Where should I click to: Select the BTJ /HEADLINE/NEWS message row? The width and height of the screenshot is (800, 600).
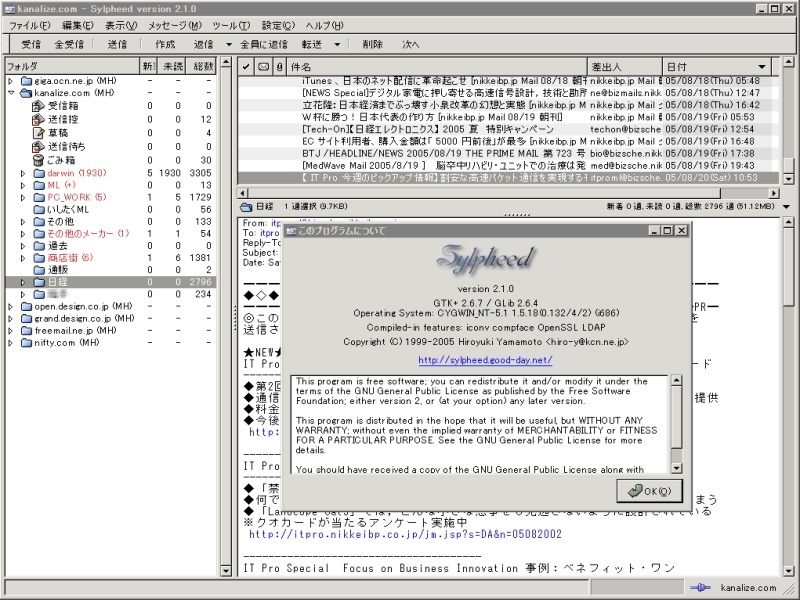[508, 154]
